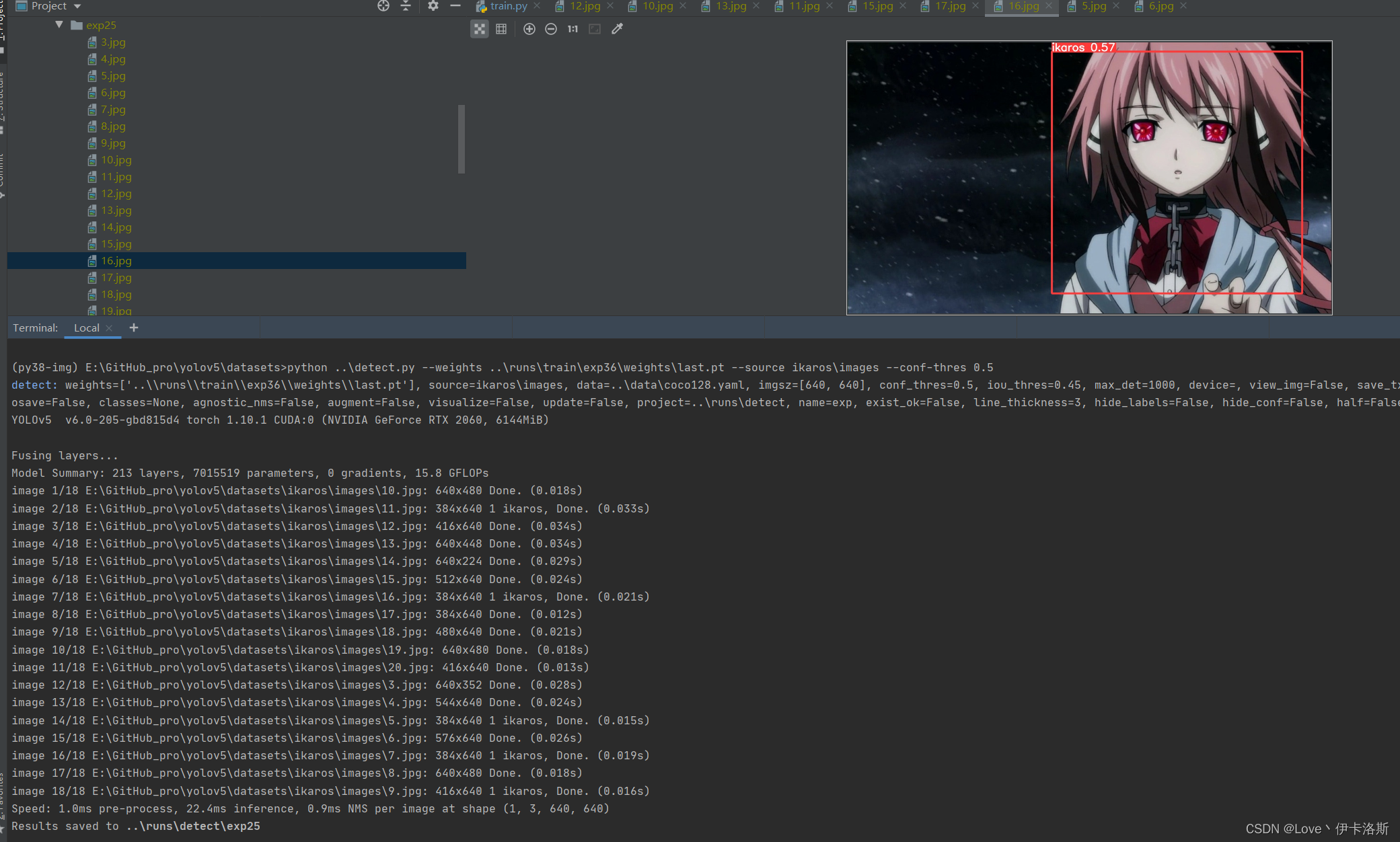Click the detected ikaros image preview
Image resolution: width=1400 pixels, height=842 pixels.
(x=1089, y=178)
